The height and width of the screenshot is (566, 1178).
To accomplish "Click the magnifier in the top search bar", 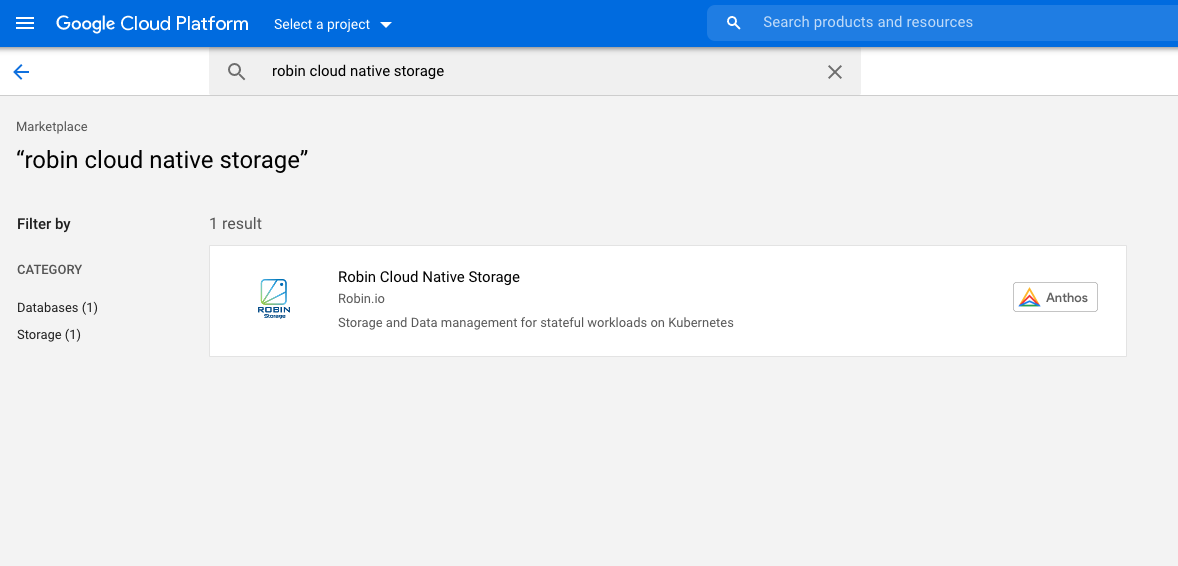I will [734, 23].
